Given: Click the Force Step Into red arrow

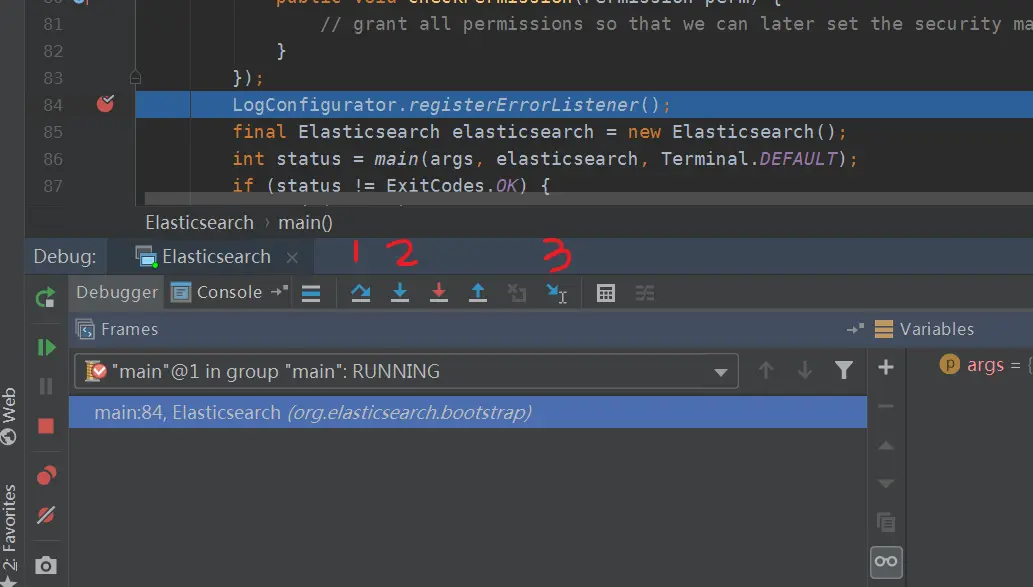Looking at the screenshot, I should (439, 293).
